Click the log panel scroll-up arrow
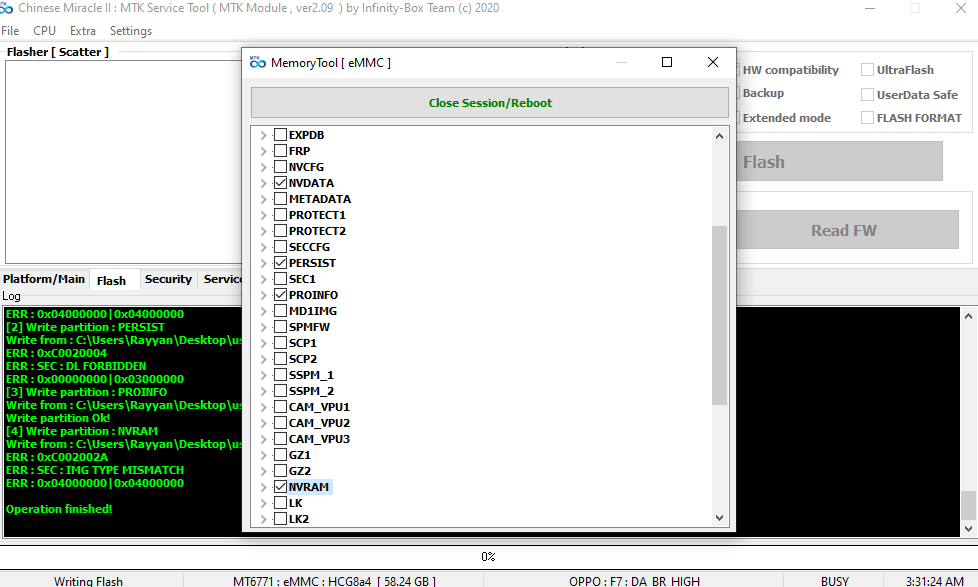 [968, 316]
